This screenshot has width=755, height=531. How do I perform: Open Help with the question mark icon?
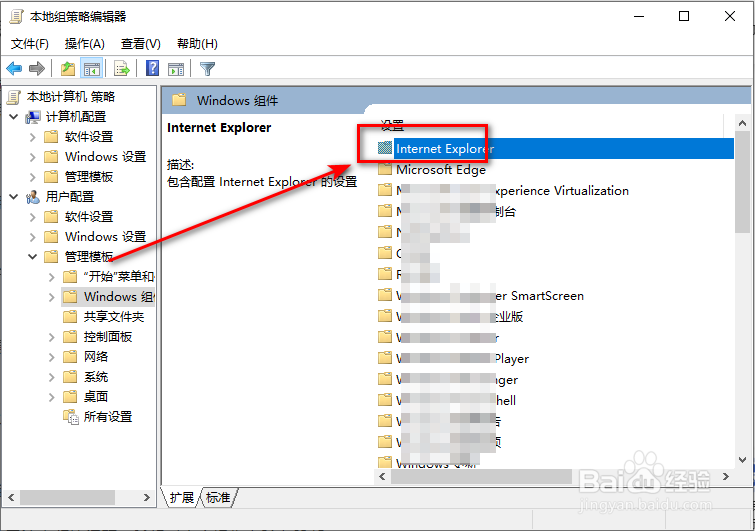(x=152, y=69)
